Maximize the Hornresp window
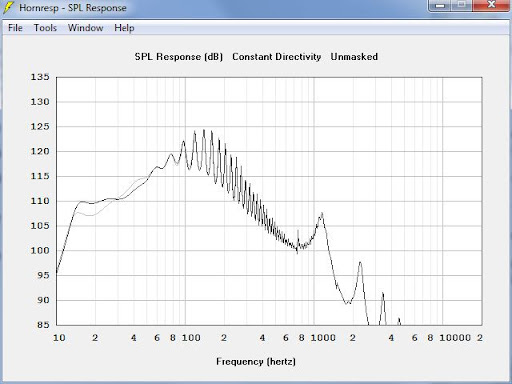The width and height of the screenshot is (512, 384). pyautogui.click(x=462, y=5)
